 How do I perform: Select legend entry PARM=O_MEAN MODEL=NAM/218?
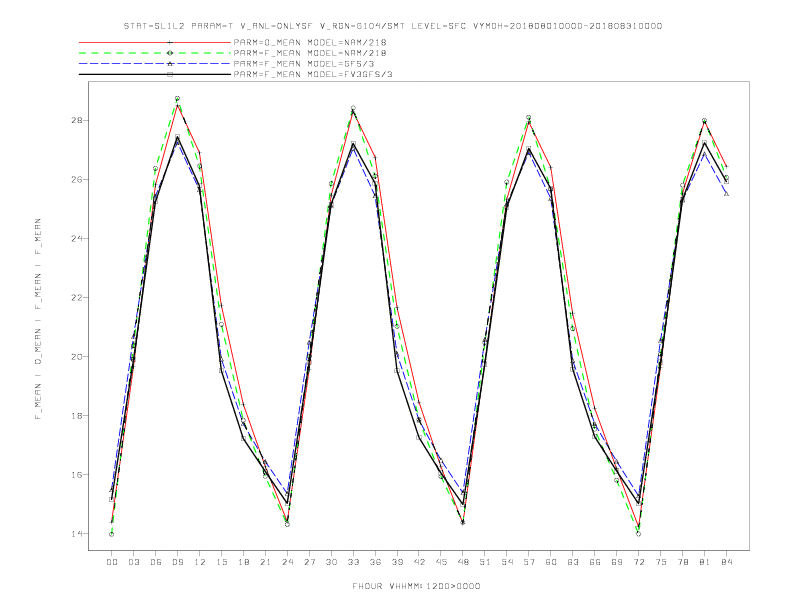click(x=310, y=42)
